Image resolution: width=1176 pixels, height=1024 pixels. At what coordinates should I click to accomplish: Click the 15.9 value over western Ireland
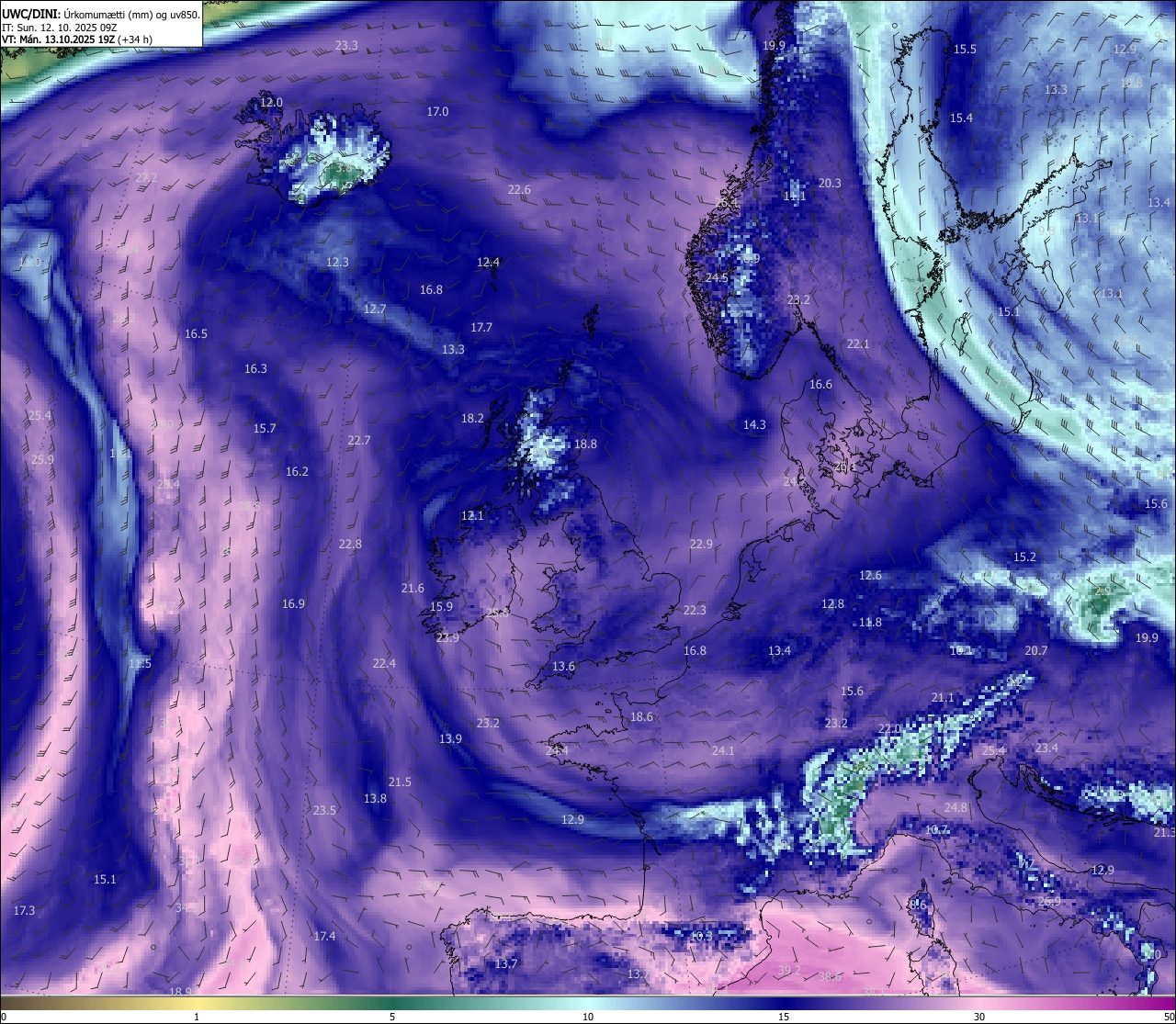tap(441, 607)
